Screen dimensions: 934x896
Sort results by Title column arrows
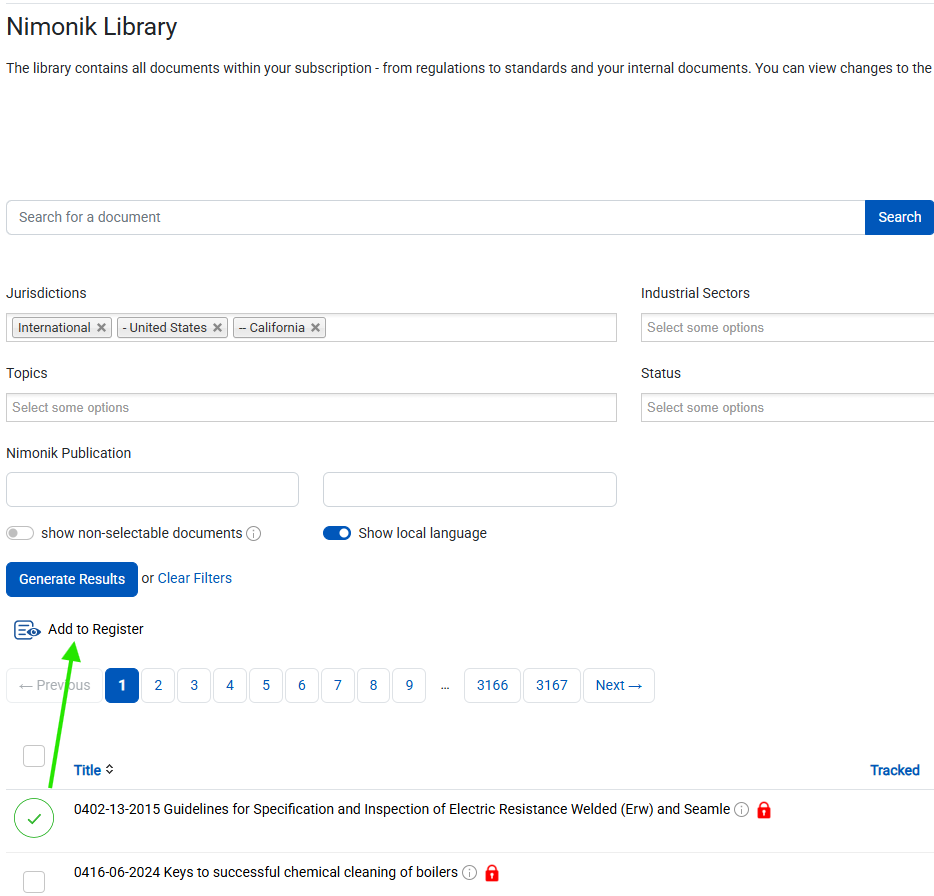(x=110, y=770)
